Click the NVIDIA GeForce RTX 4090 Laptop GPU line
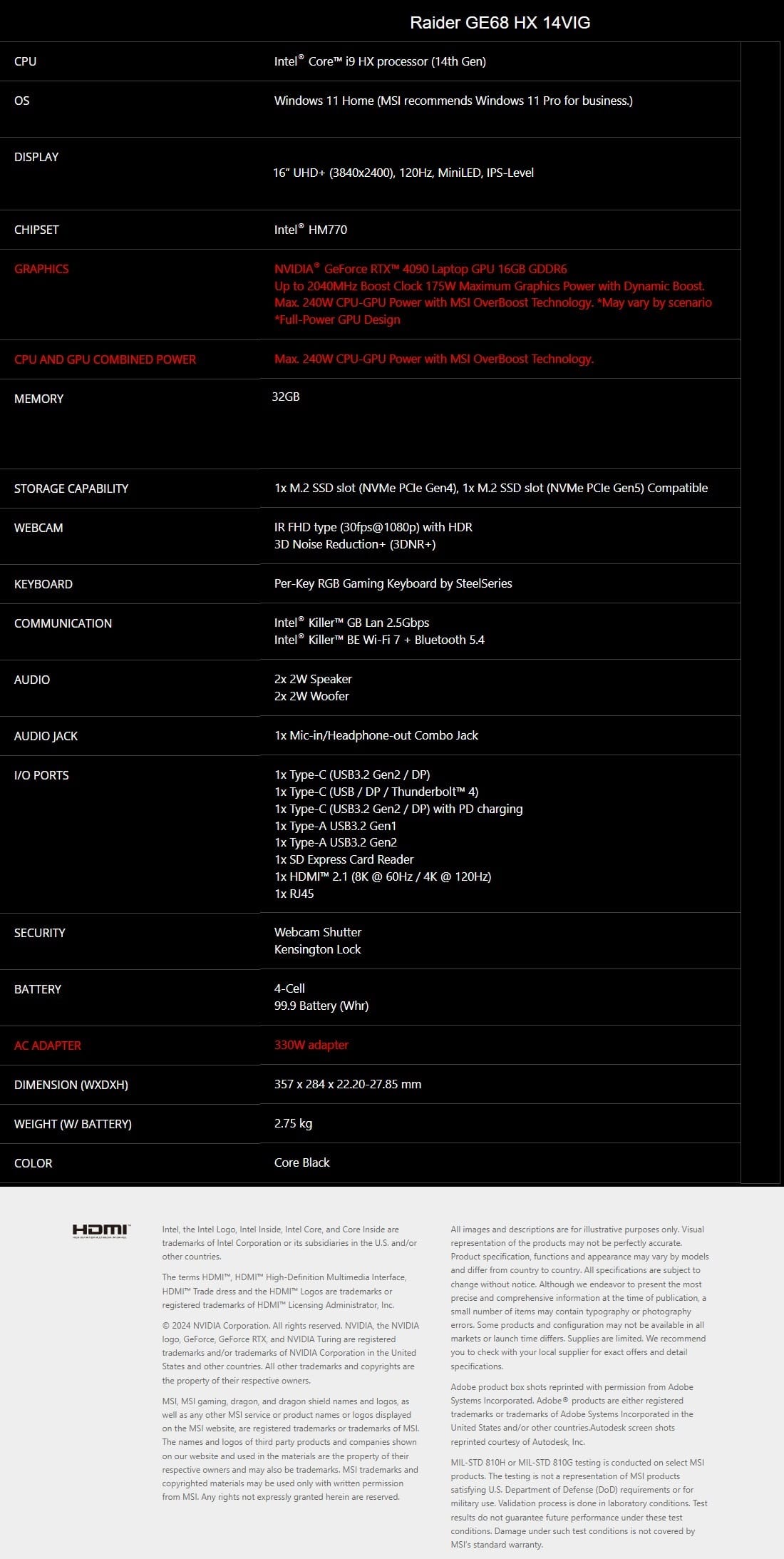This screenshot has height=1559, width=784. point(421,269)
